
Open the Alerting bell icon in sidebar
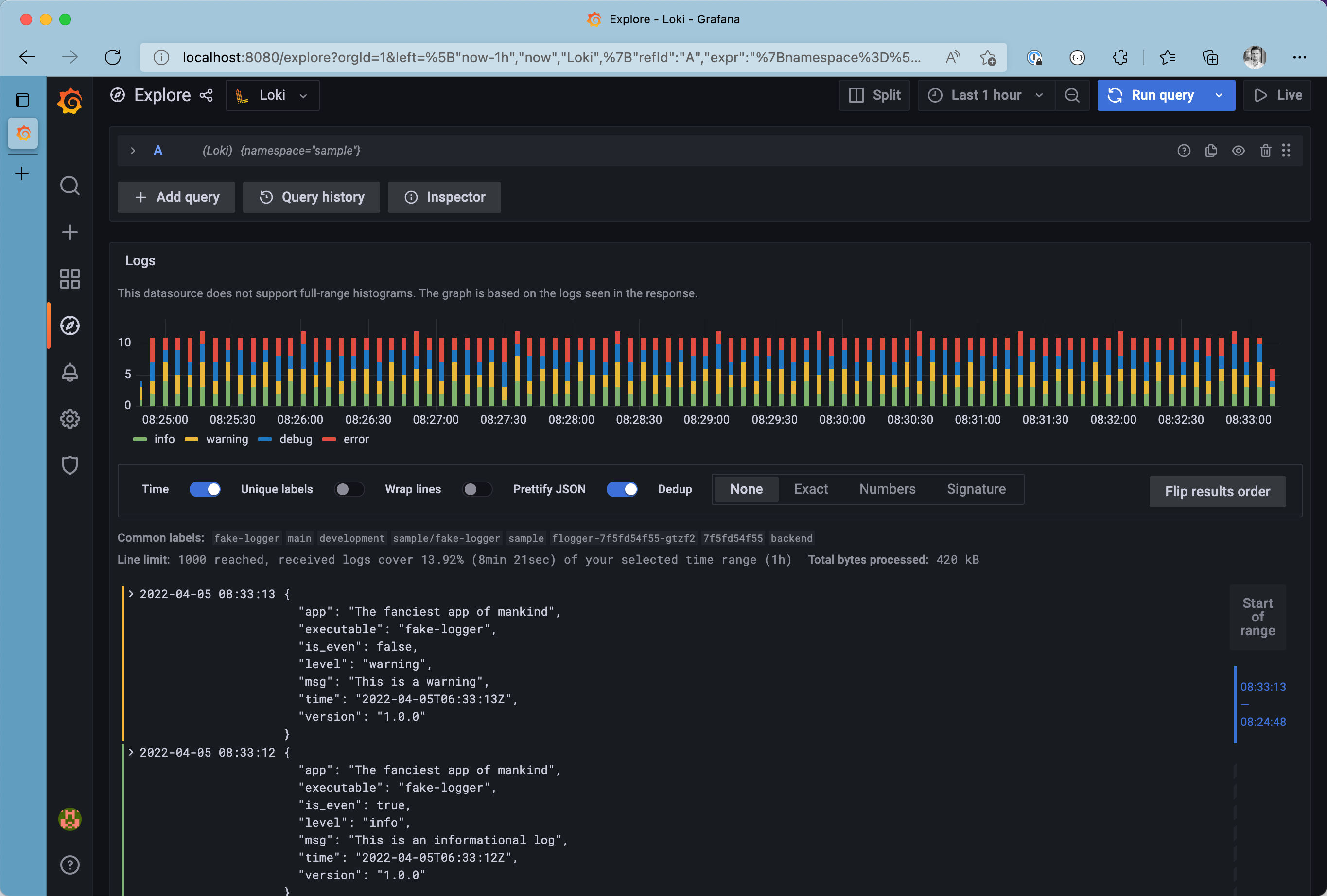(70, 373)
